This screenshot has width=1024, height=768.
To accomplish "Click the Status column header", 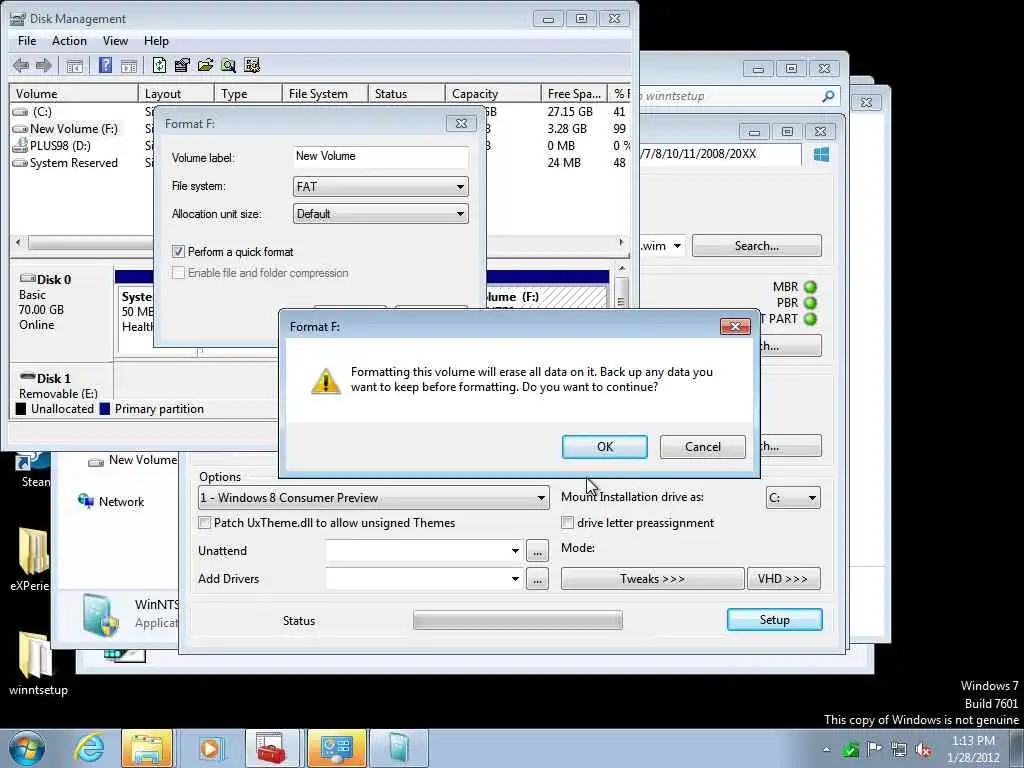I will pyautogui.click(x=406, y=94).
